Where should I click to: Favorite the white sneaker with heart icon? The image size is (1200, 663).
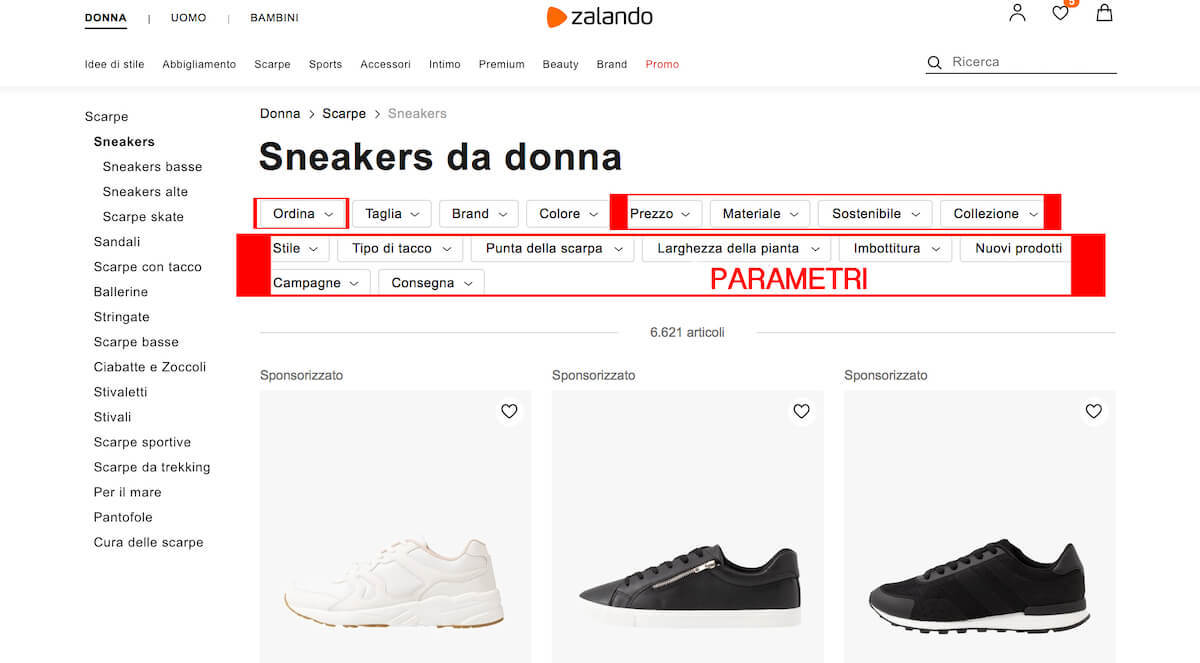[x=509, y=411]
